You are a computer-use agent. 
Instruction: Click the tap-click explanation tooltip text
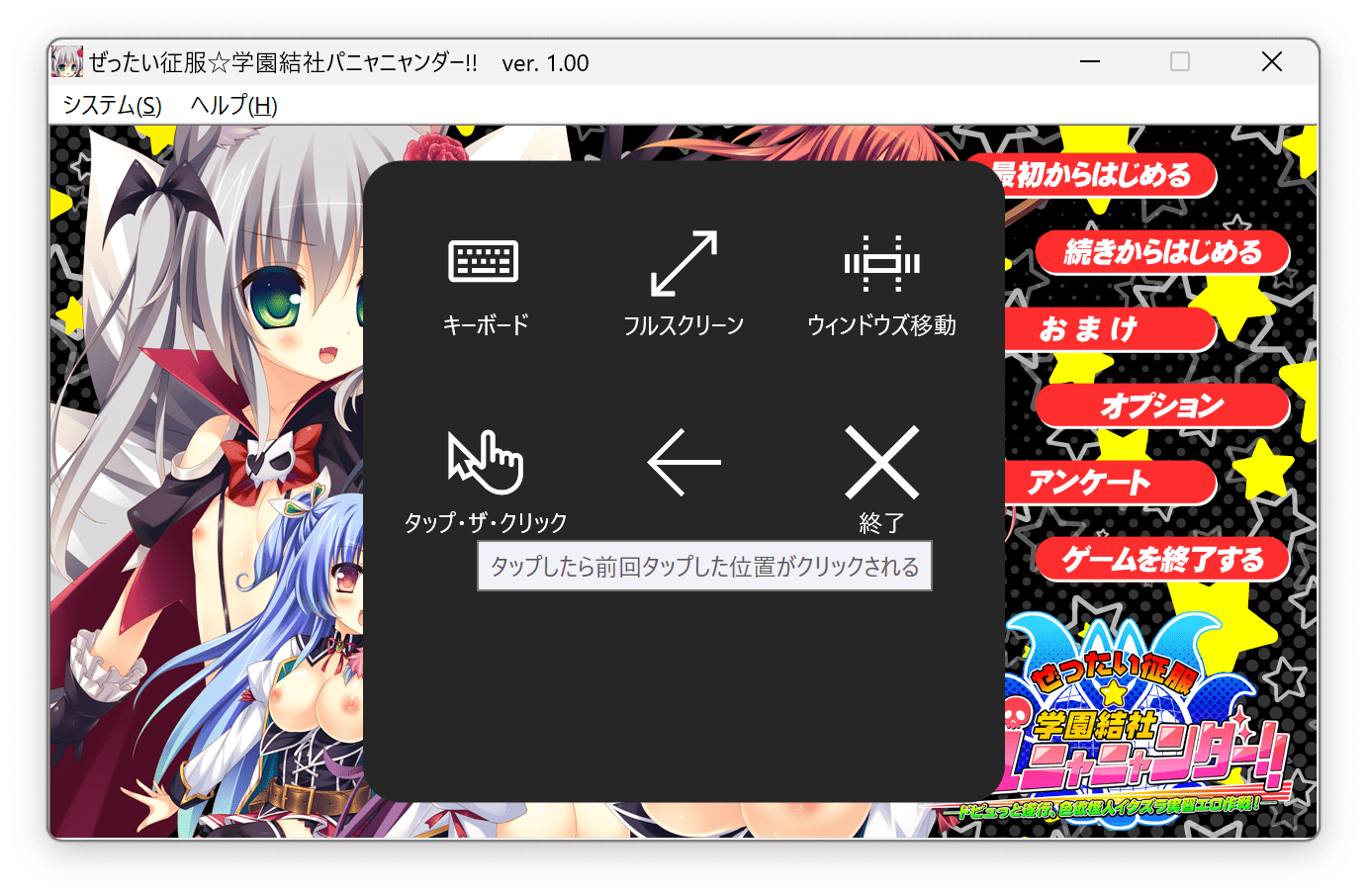tap(703, 566)
